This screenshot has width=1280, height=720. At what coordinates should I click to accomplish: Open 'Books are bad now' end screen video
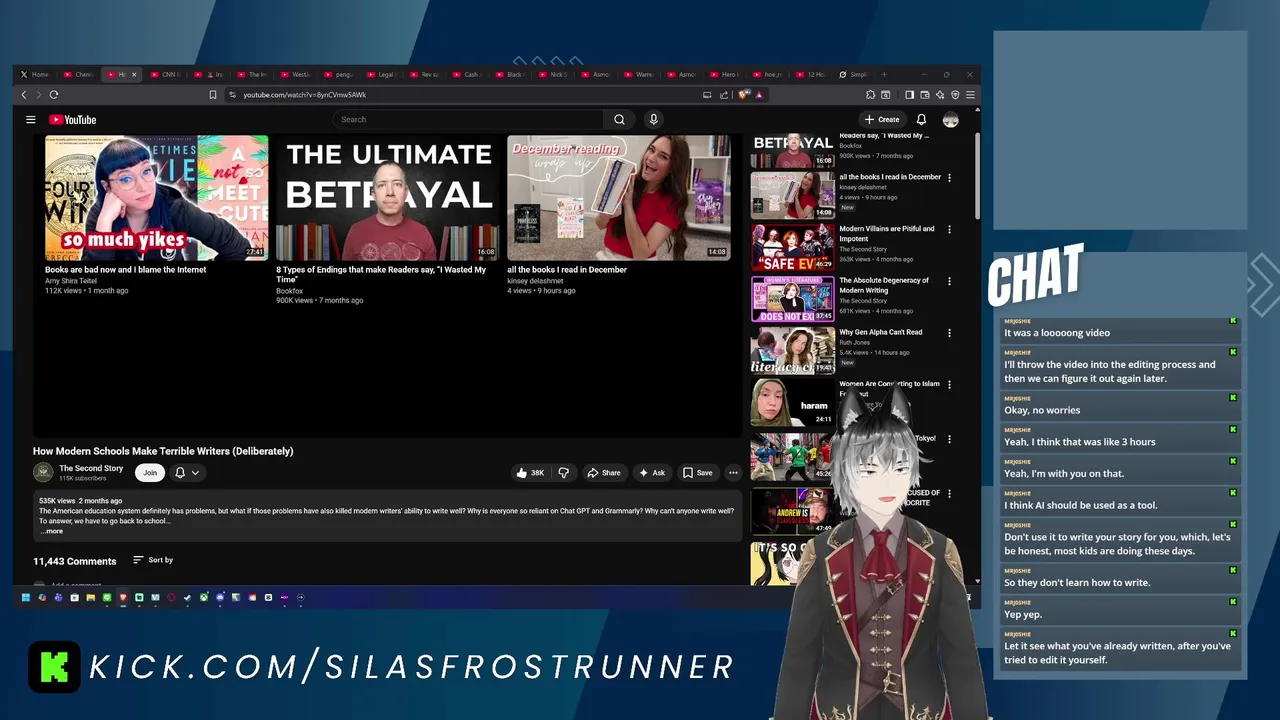click(156, 198)
